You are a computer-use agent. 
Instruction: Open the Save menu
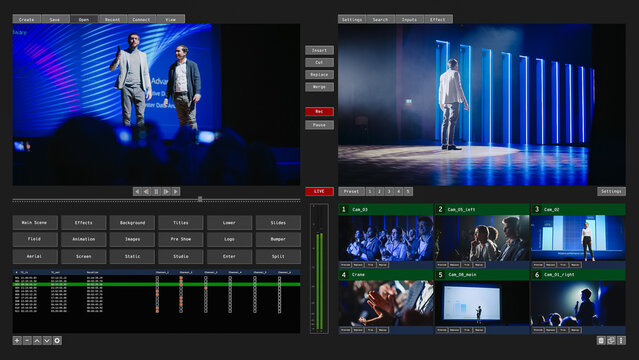(x=55, y=19)
